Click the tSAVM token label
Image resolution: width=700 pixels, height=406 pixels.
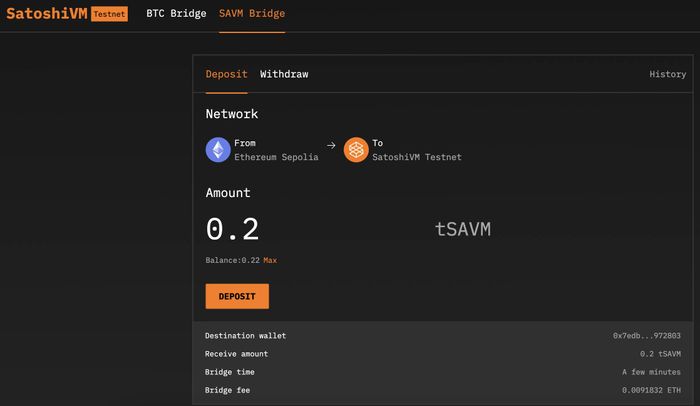coord(463,229)
